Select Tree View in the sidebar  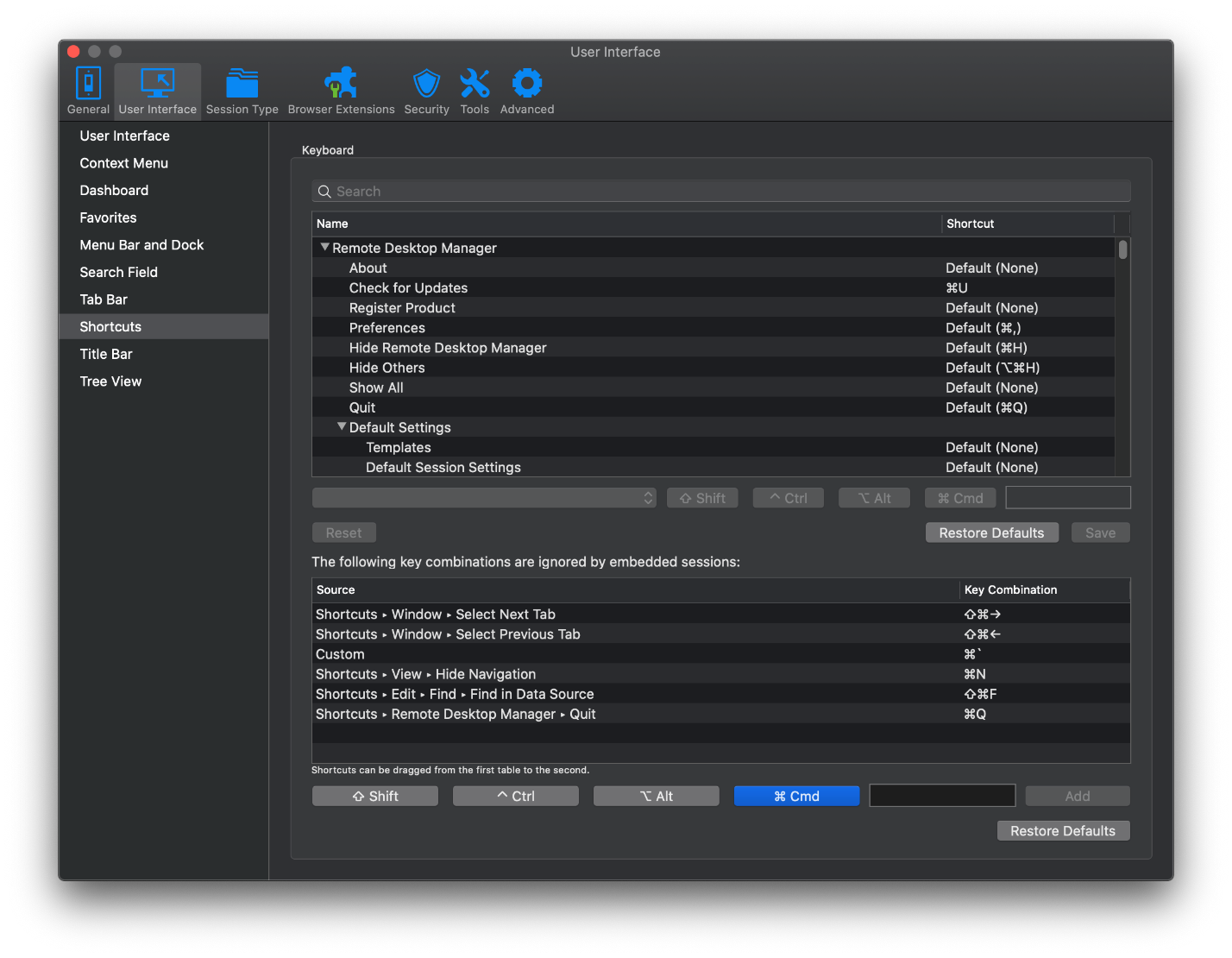click(x=110, y=381)
